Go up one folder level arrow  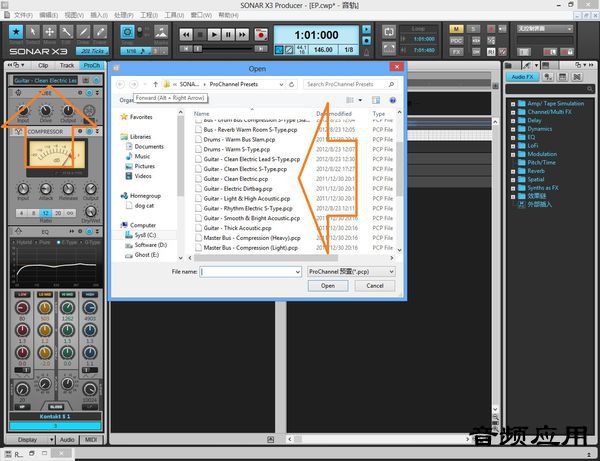155,84
